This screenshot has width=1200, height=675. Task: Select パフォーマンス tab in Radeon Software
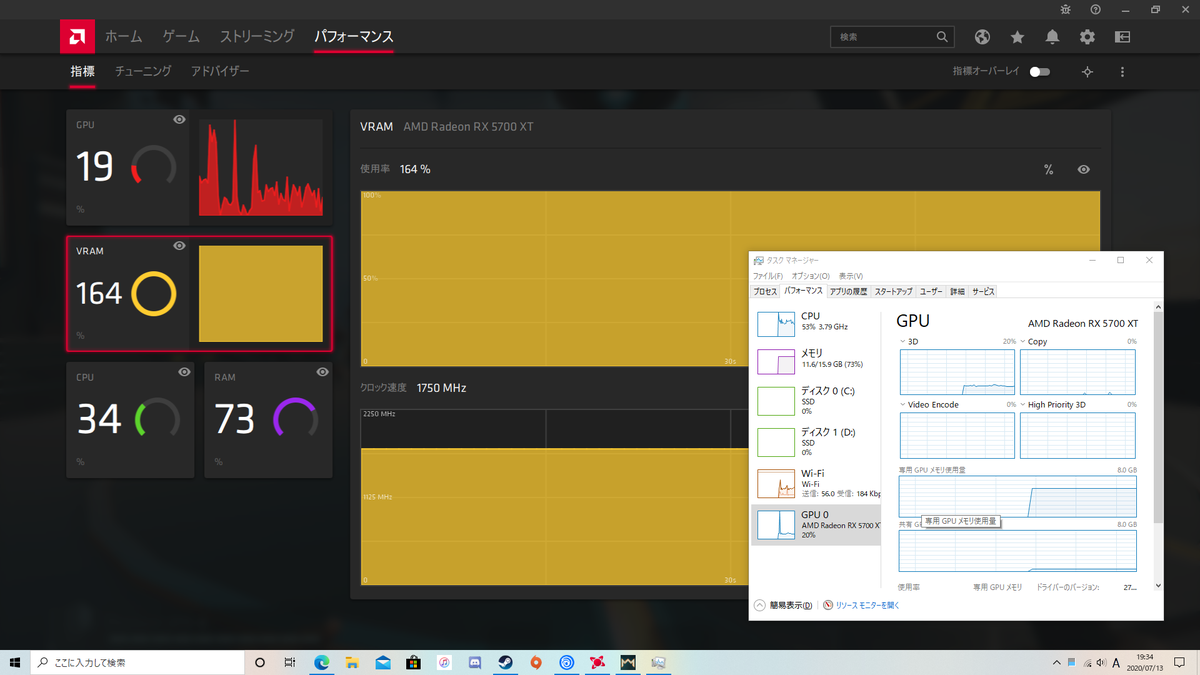[x=354, y=37]
